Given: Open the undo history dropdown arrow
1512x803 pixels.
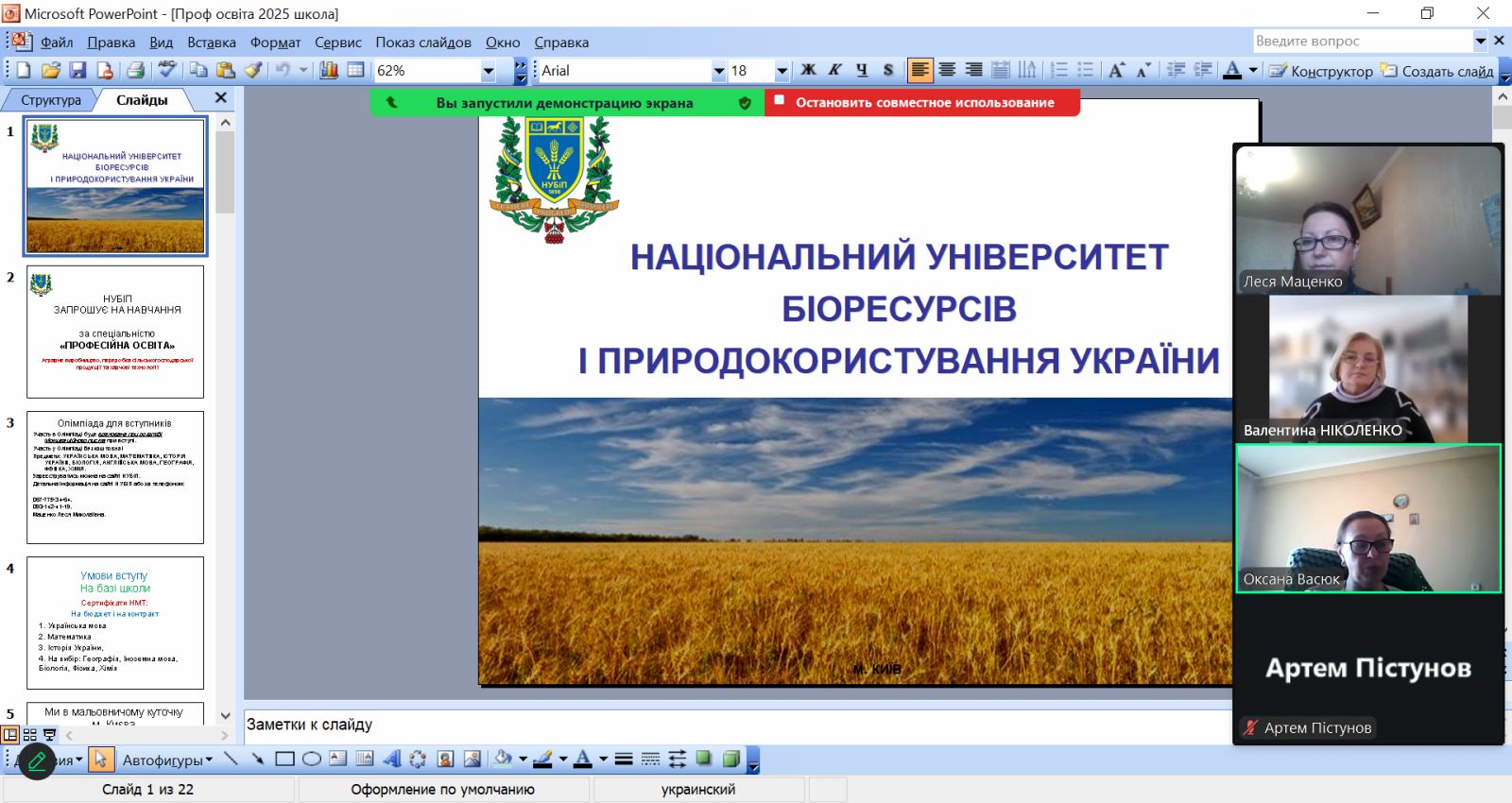Looking at the screenshot, I should (x=302, y=70).
